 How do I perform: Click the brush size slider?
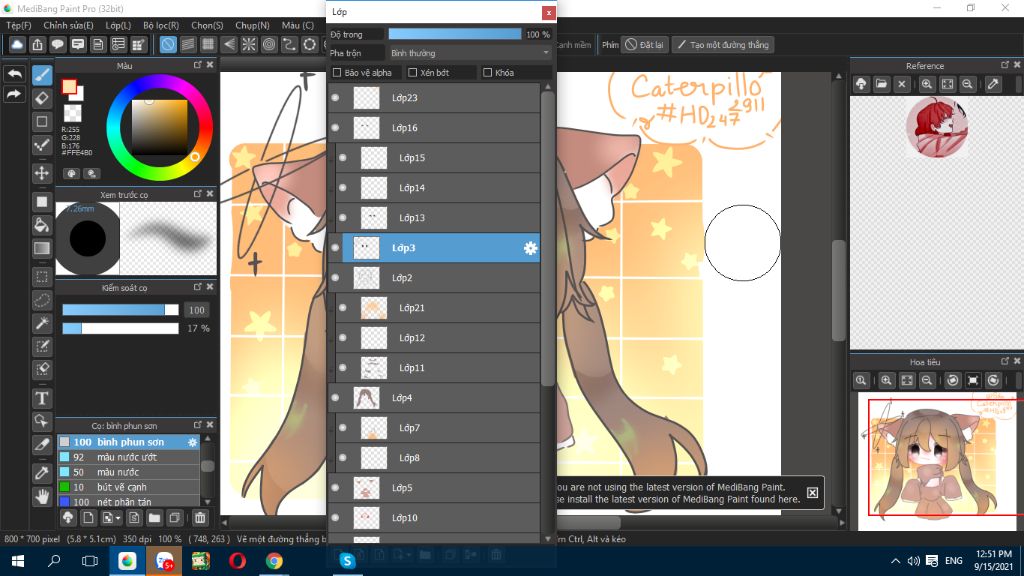[120, 310]
